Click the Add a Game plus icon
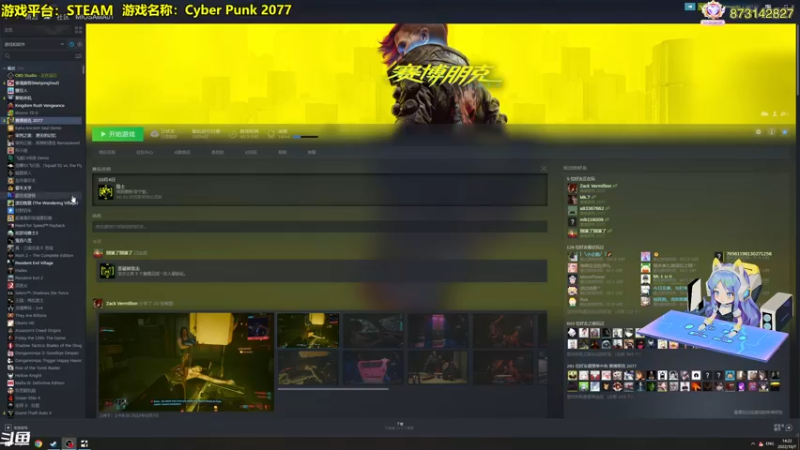The width and height of the screenshot is (800, 450). [x=8, y=428]
